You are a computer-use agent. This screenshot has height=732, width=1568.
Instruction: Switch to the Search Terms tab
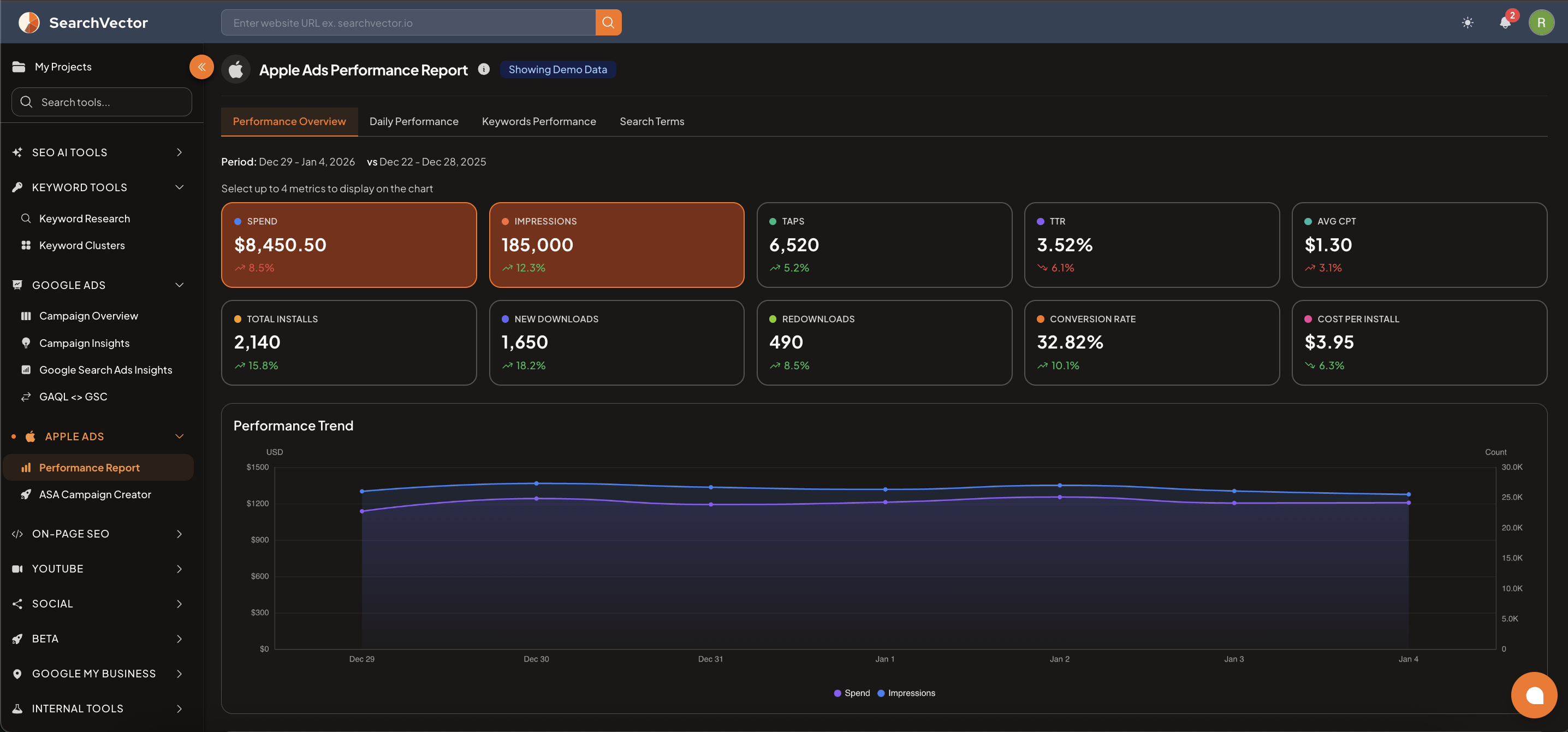tap(652, 122)
